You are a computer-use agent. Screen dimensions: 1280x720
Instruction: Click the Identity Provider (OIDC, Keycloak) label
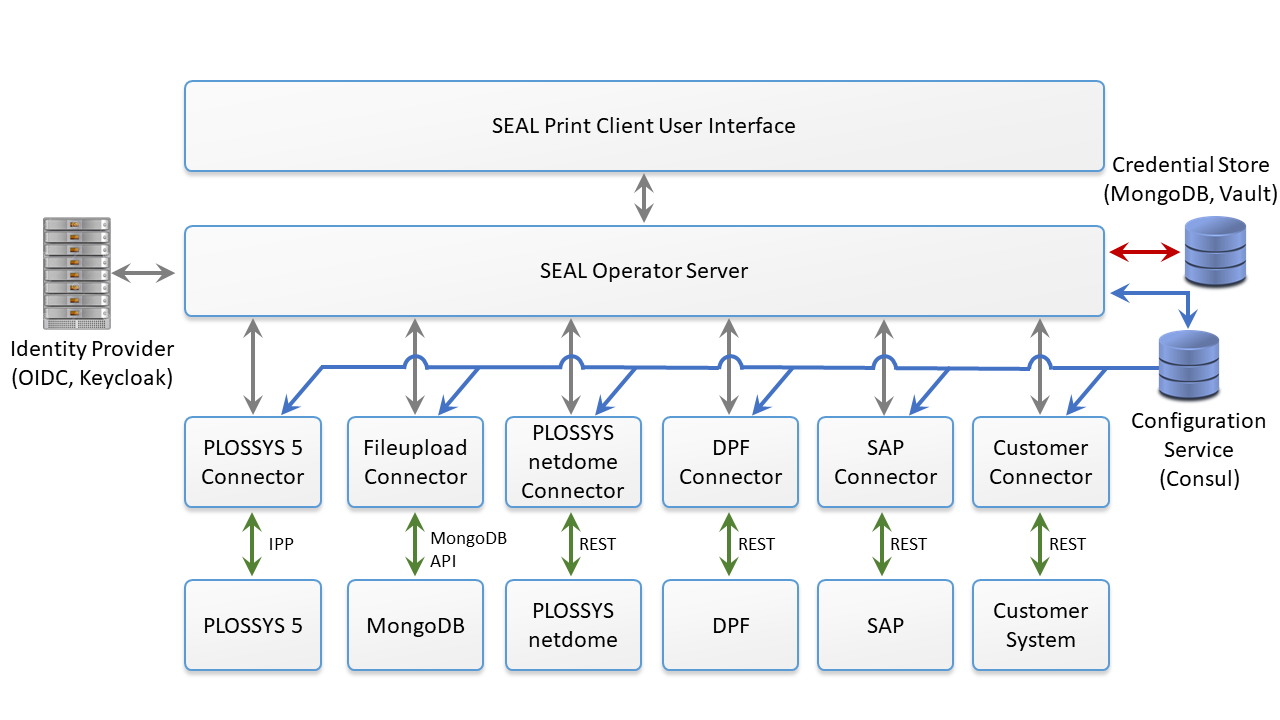click(92, 363)
